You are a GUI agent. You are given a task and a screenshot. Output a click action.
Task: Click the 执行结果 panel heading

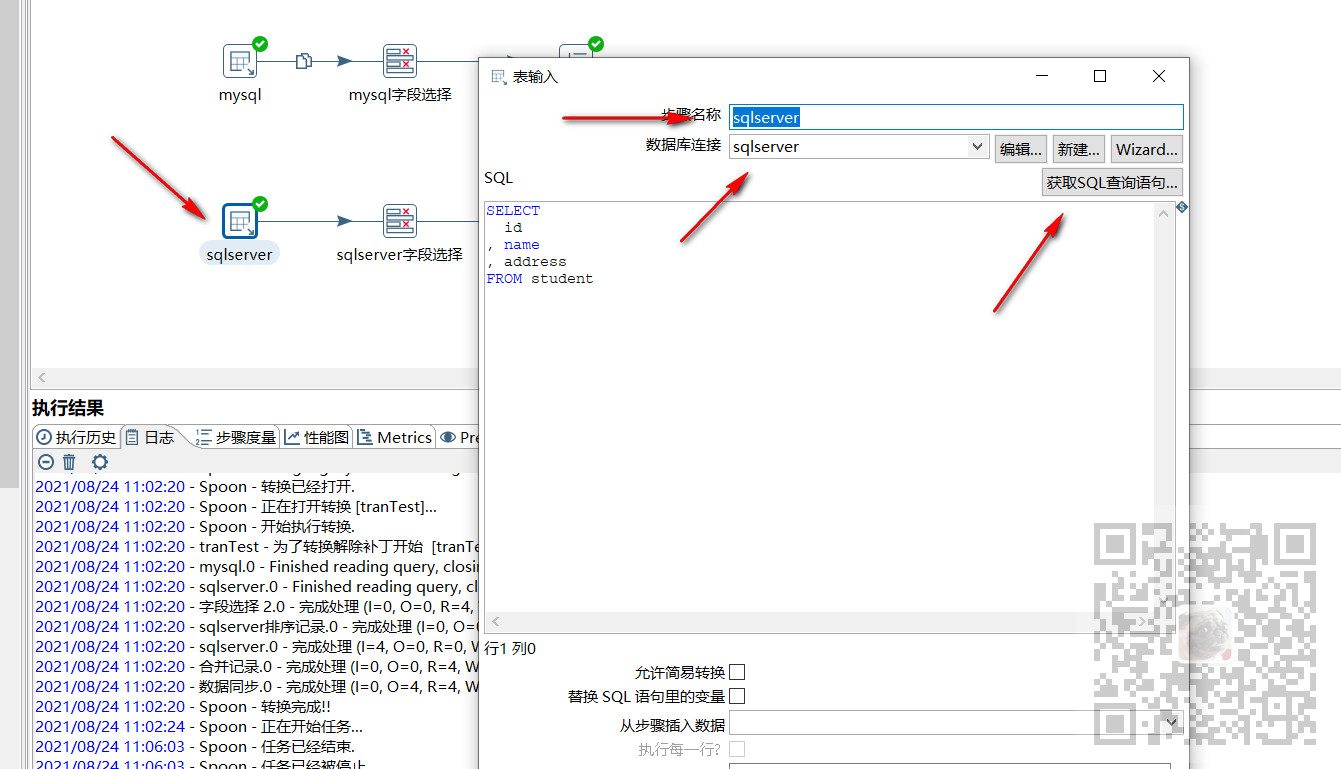tap(68, 408)
